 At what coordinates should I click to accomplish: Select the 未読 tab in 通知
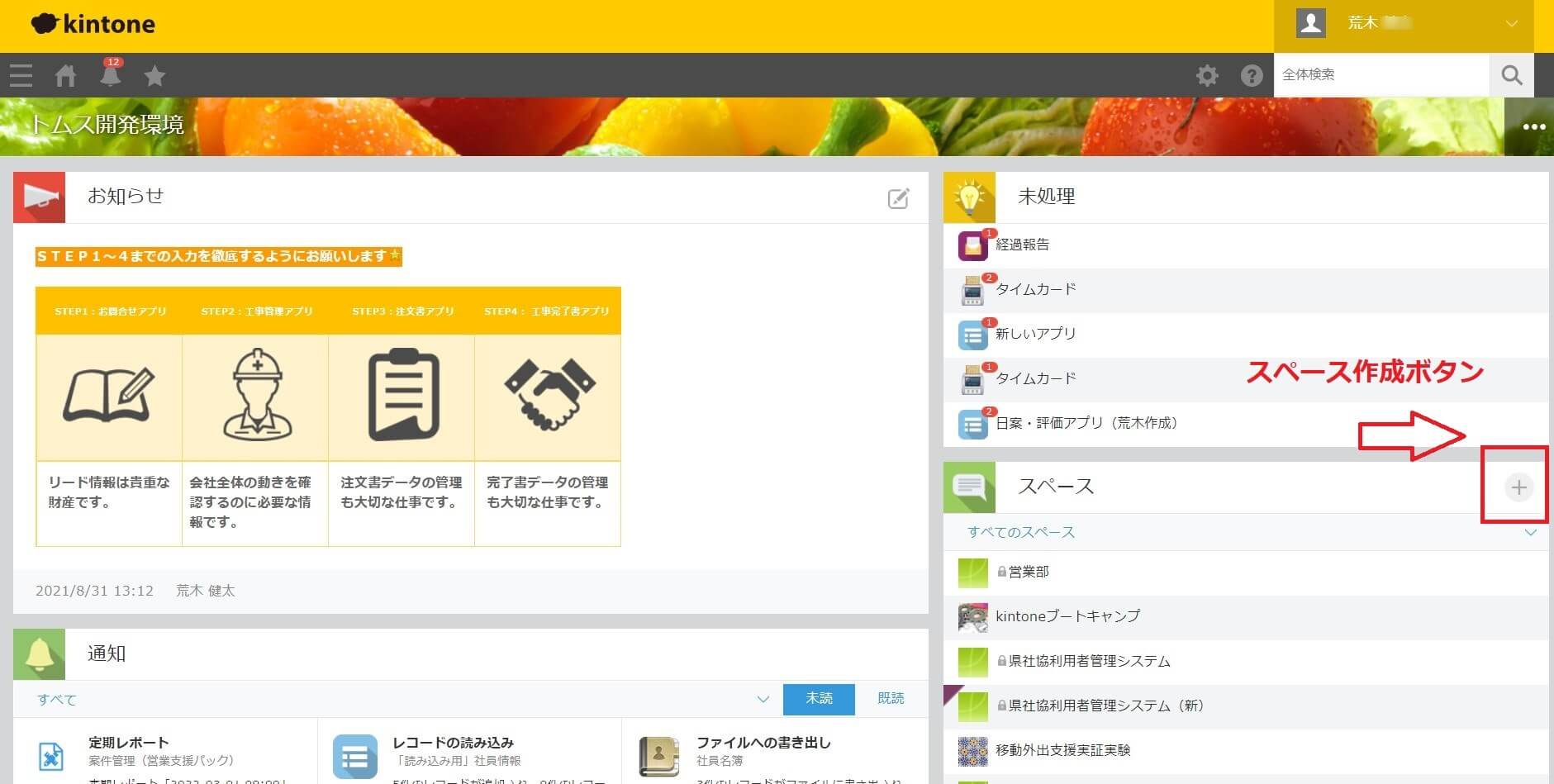point(818,699)
